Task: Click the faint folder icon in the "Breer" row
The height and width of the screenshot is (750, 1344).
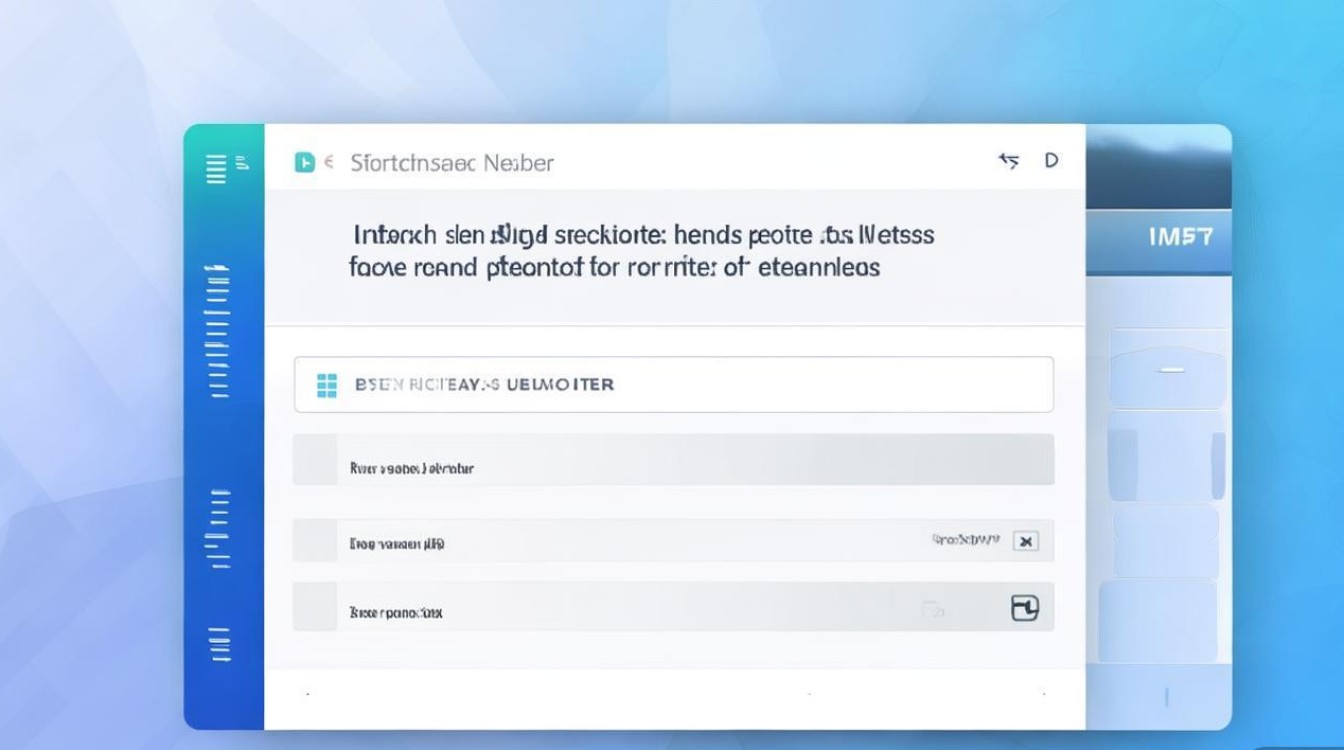Action: pyautogui.click(x=932, y=608)
